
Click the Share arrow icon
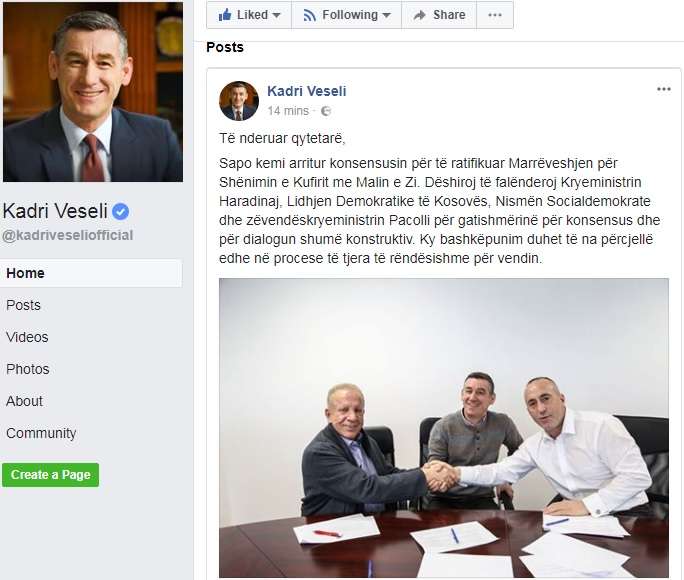[419, 15]
